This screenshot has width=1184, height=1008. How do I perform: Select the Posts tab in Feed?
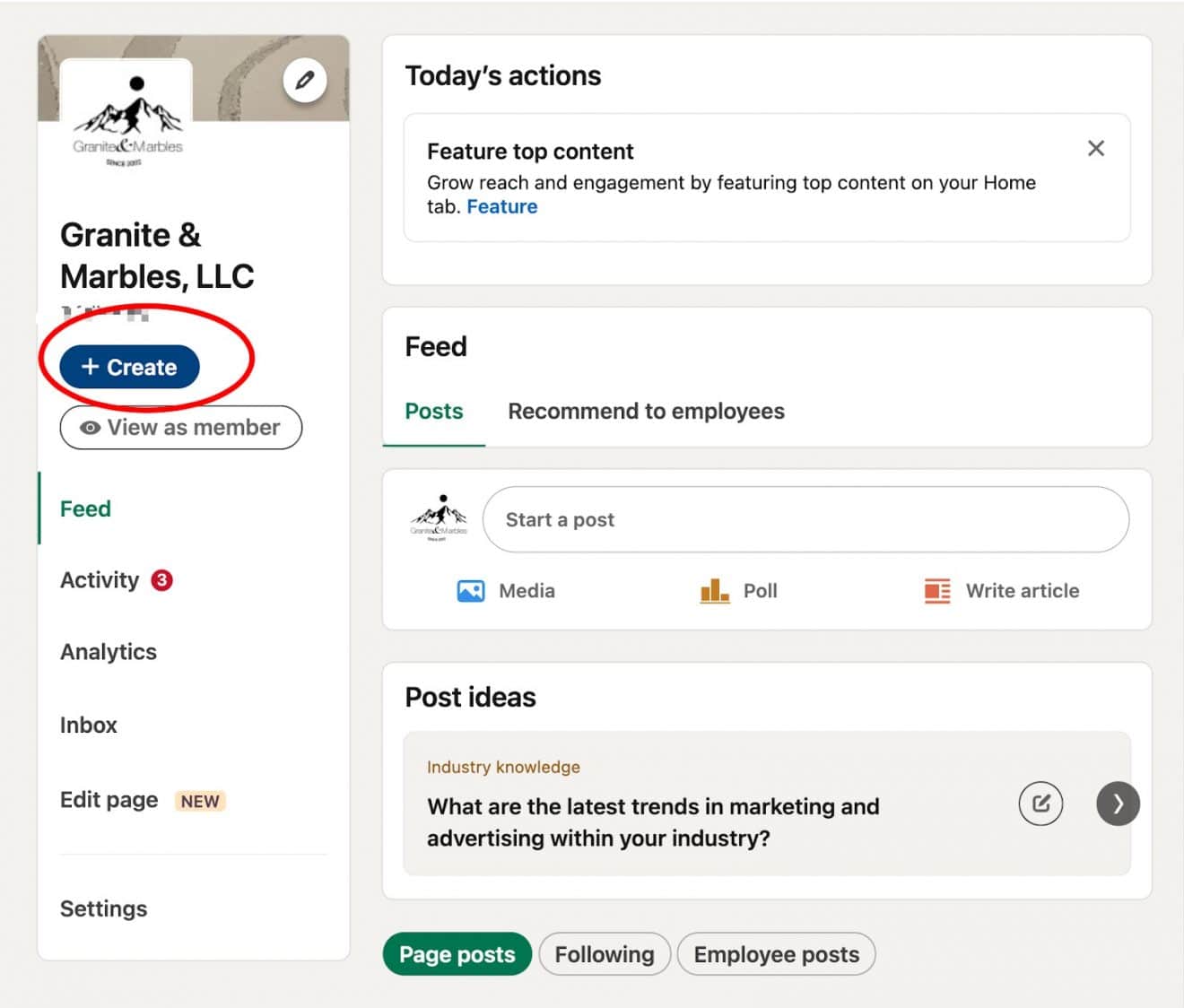pos(433,412)
